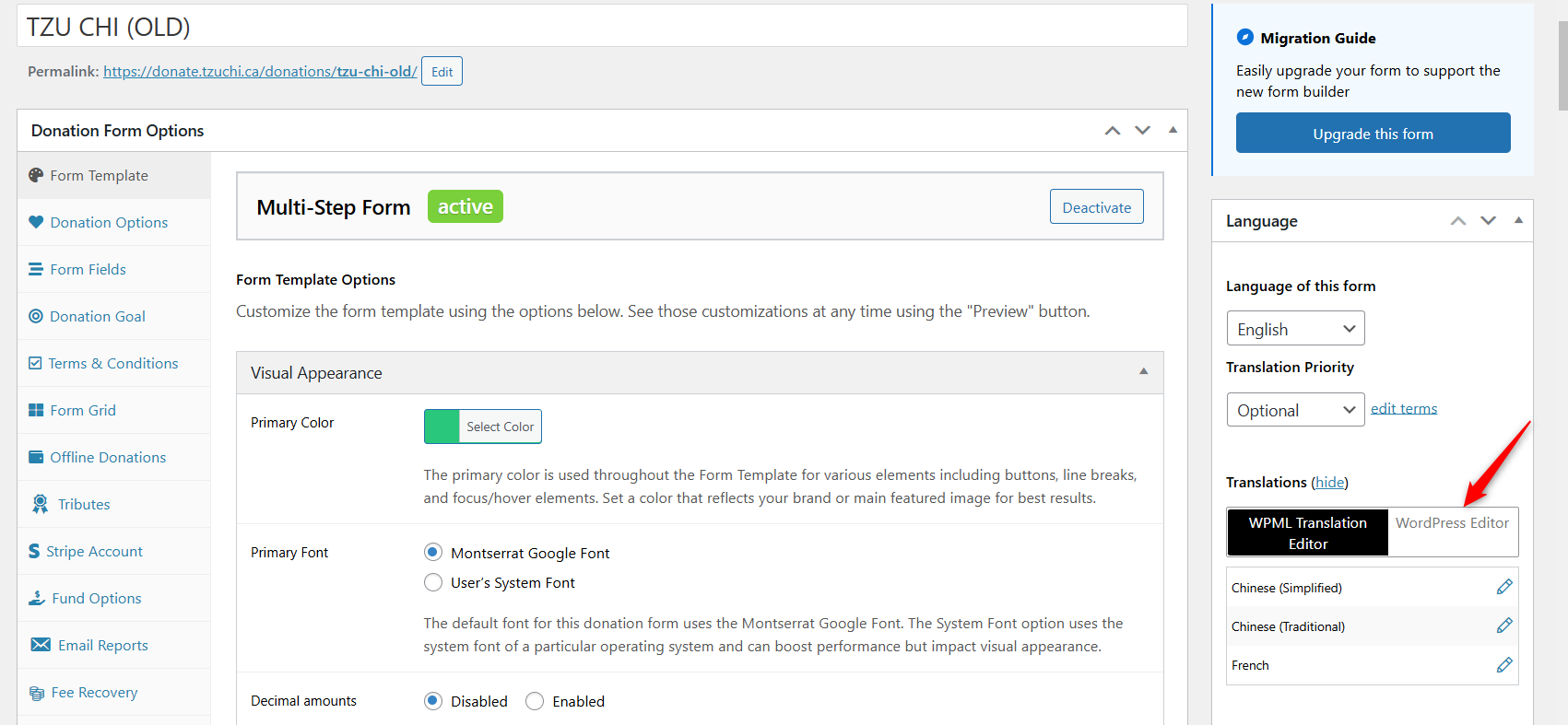Open the Donation Options tab

click(109, 222)
